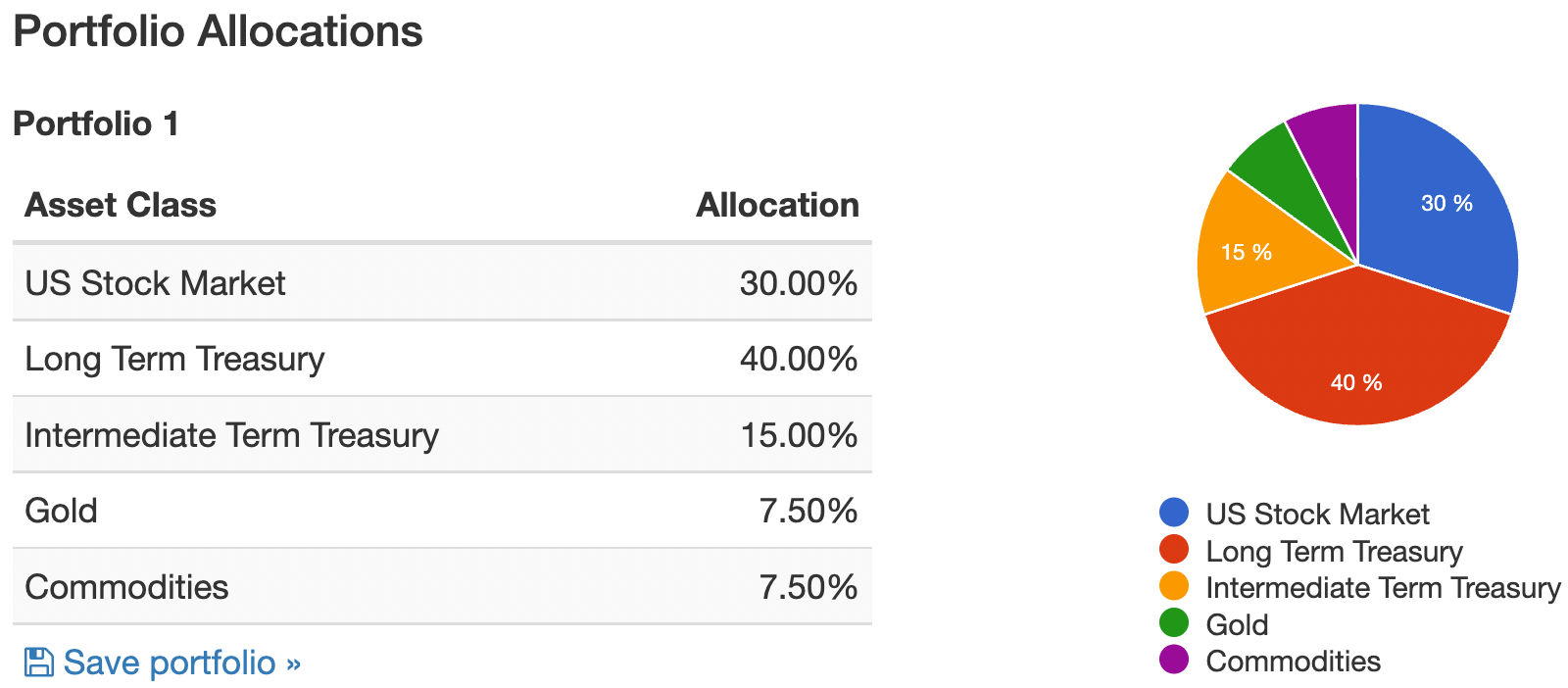Viewport: 1568px width, 688px height.
Task: Click Commodities legend label text
Action: pyautogui.click(x=1293, y=661)
